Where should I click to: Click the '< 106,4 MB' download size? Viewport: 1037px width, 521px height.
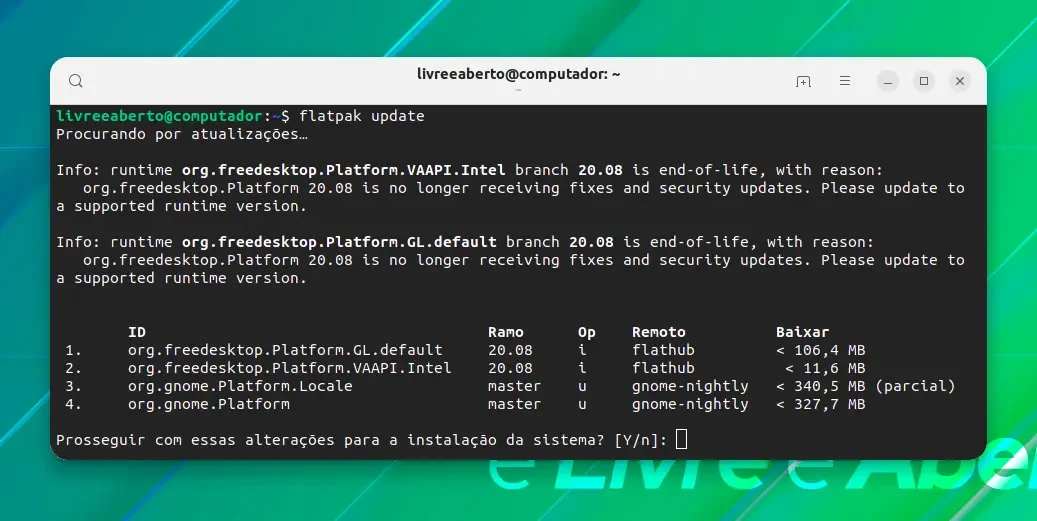click(821, 350)
